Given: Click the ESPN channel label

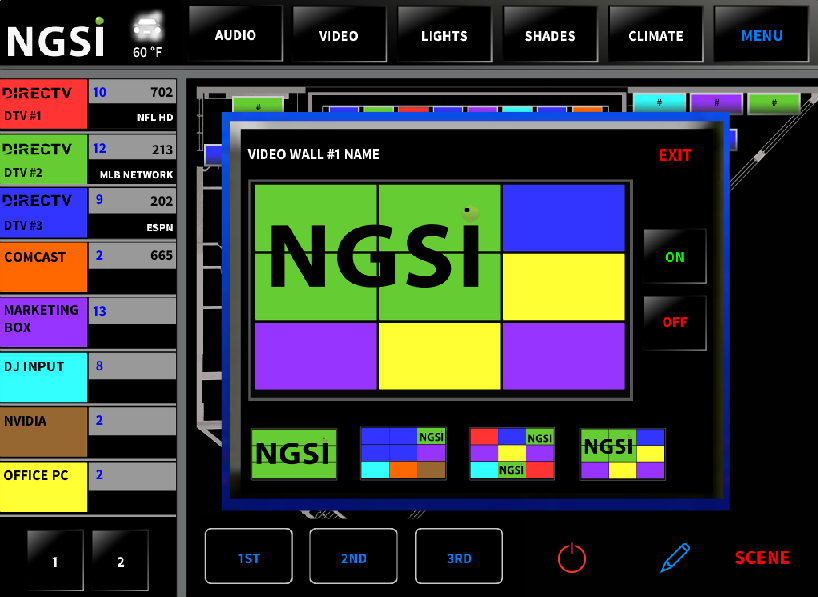Looking at the screenshot, I should [x=160, y=228].
